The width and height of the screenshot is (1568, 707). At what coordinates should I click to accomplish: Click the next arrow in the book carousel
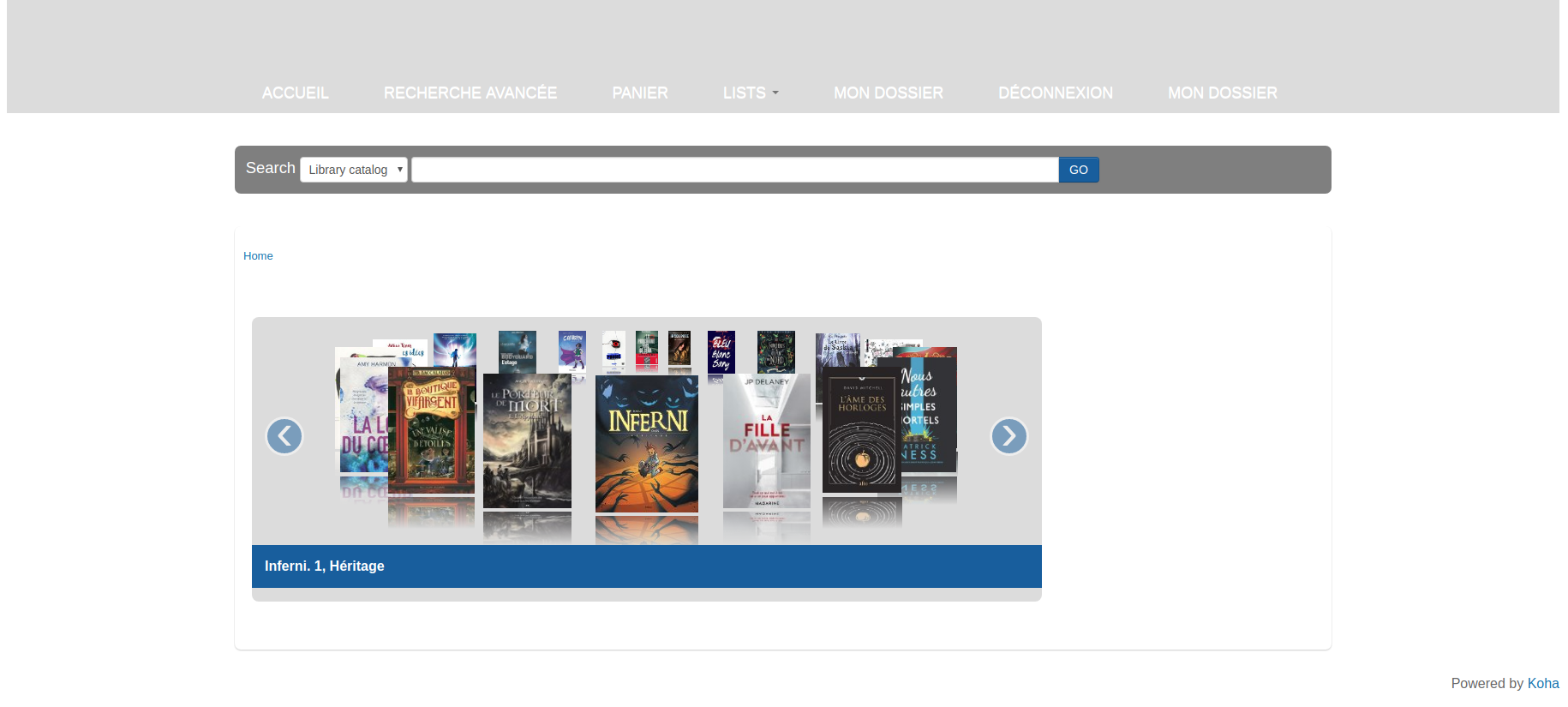(1008, 436)
